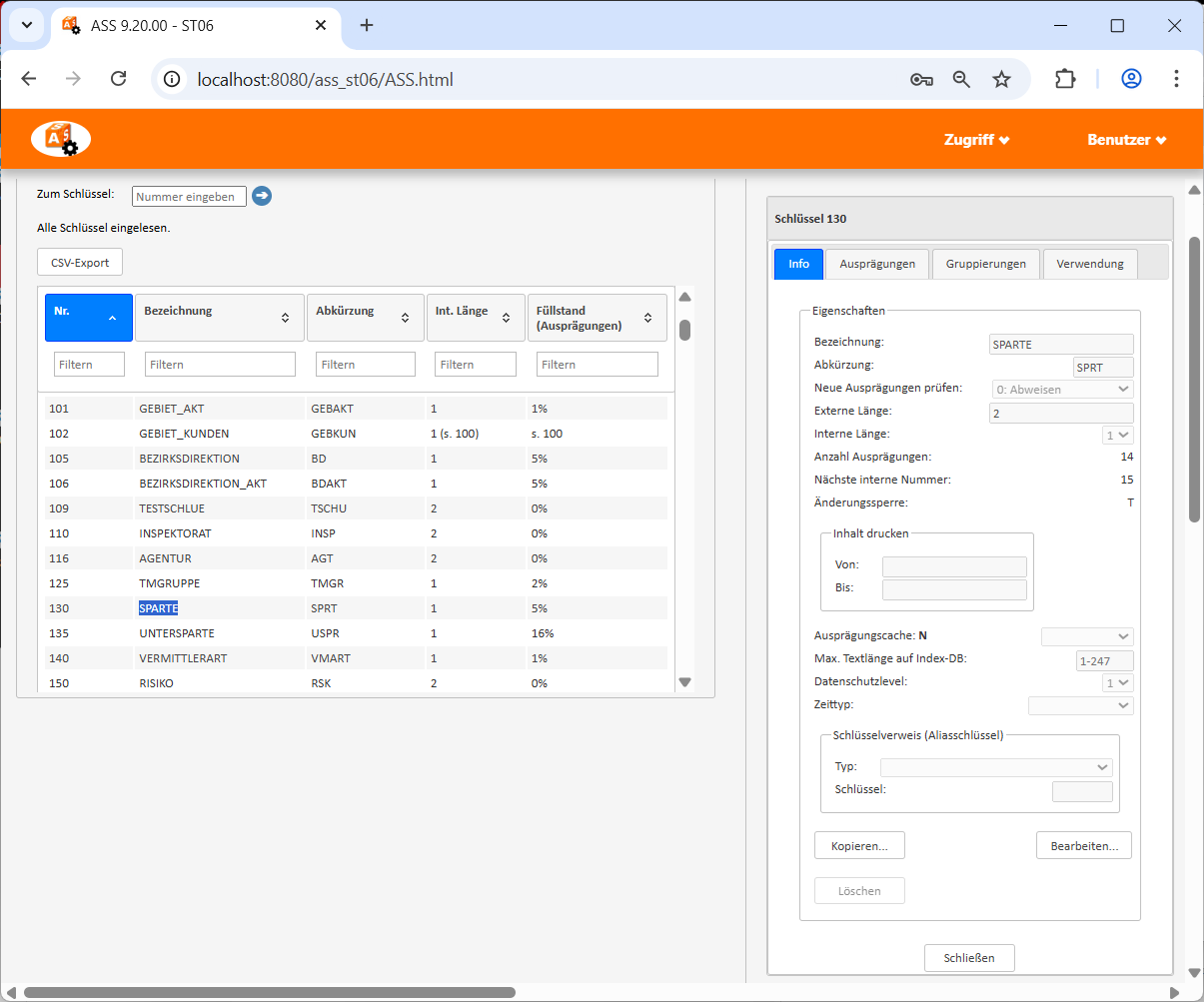This screenshot has height=1002, width=1204.
Task: Switch to the Verwendung tab
Action: click(x=1090, y=264)
